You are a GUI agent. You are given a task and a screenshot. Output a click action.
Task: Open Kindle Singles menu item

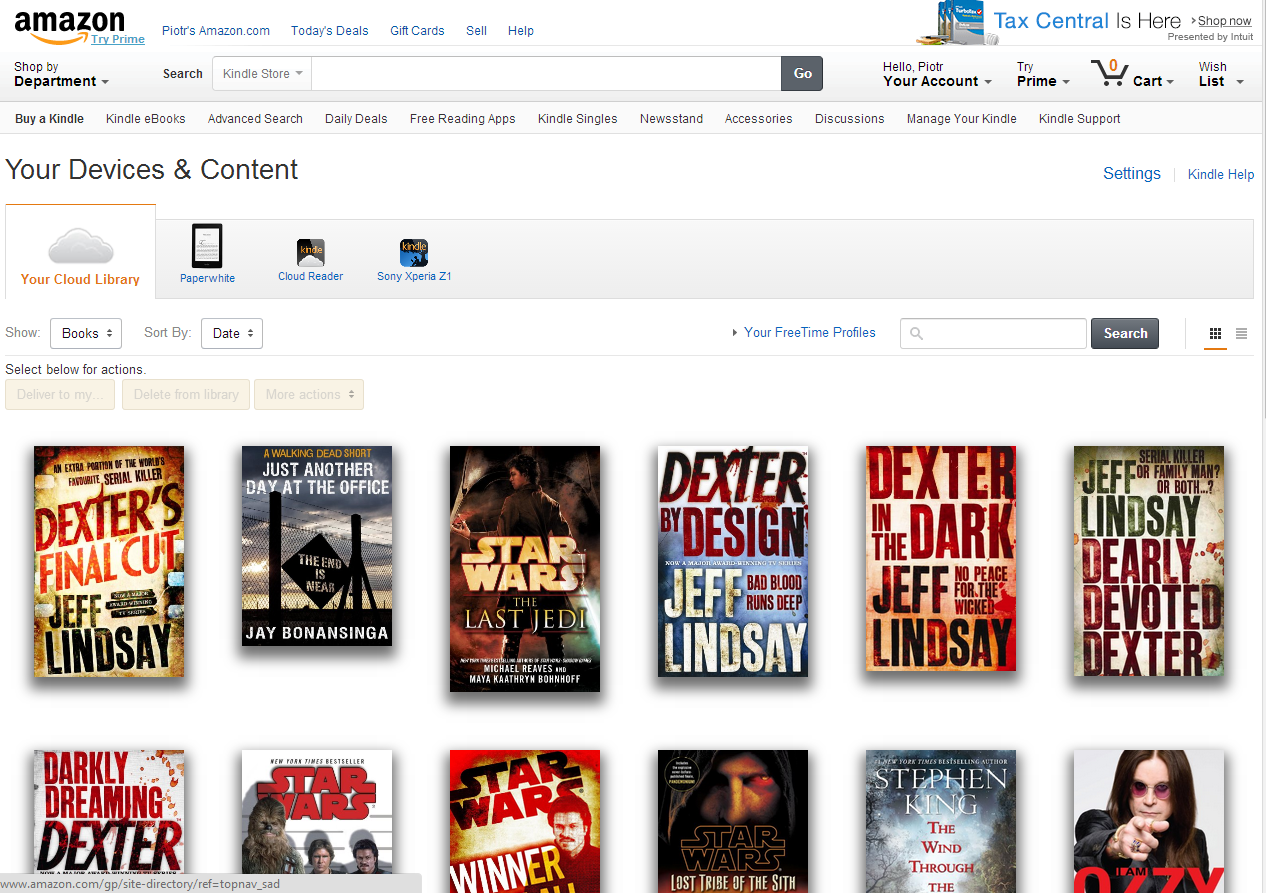[578, 118]
